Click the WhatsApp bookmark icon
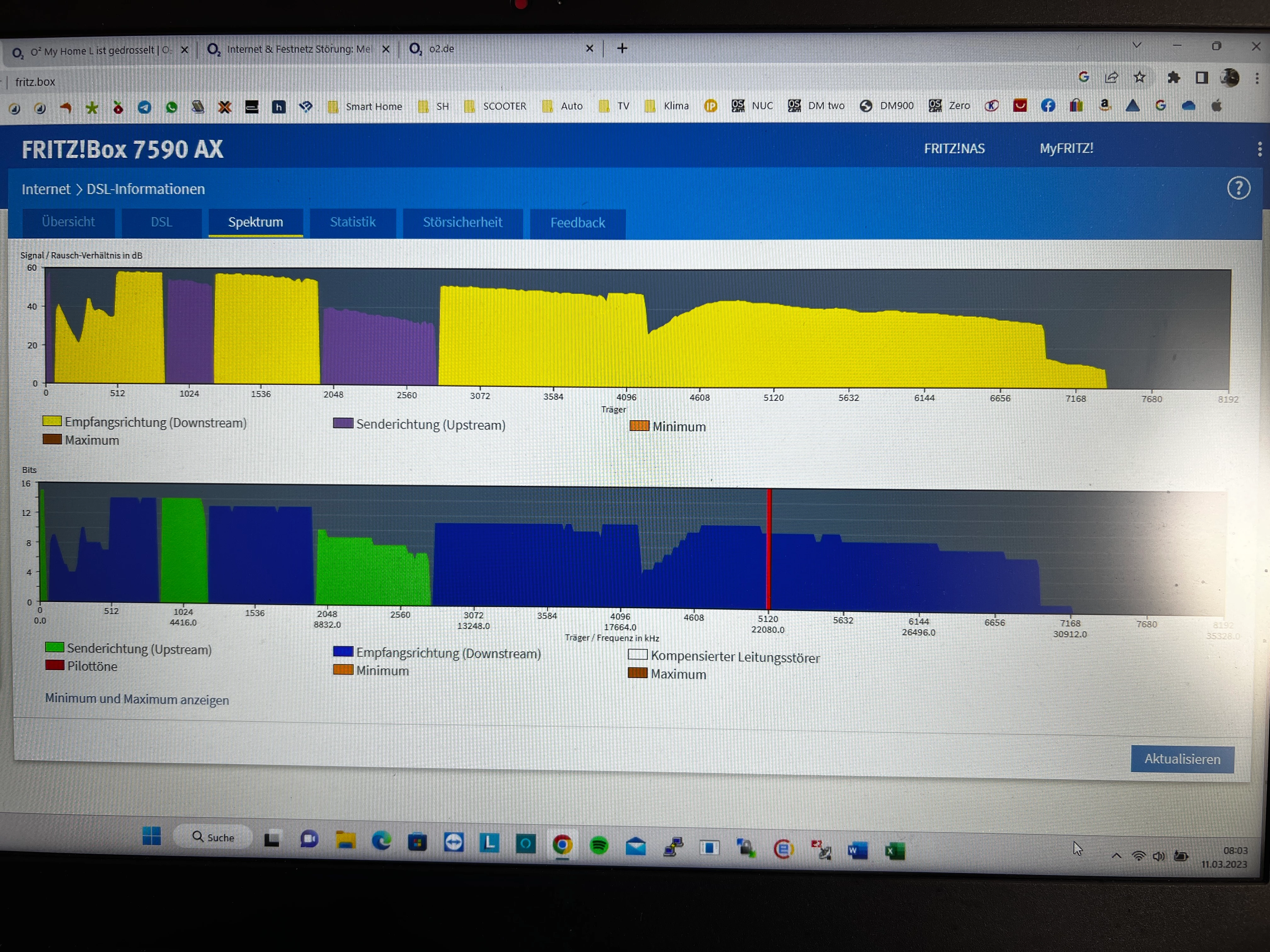Screen dimensions: 1270x952 [171, 107]
